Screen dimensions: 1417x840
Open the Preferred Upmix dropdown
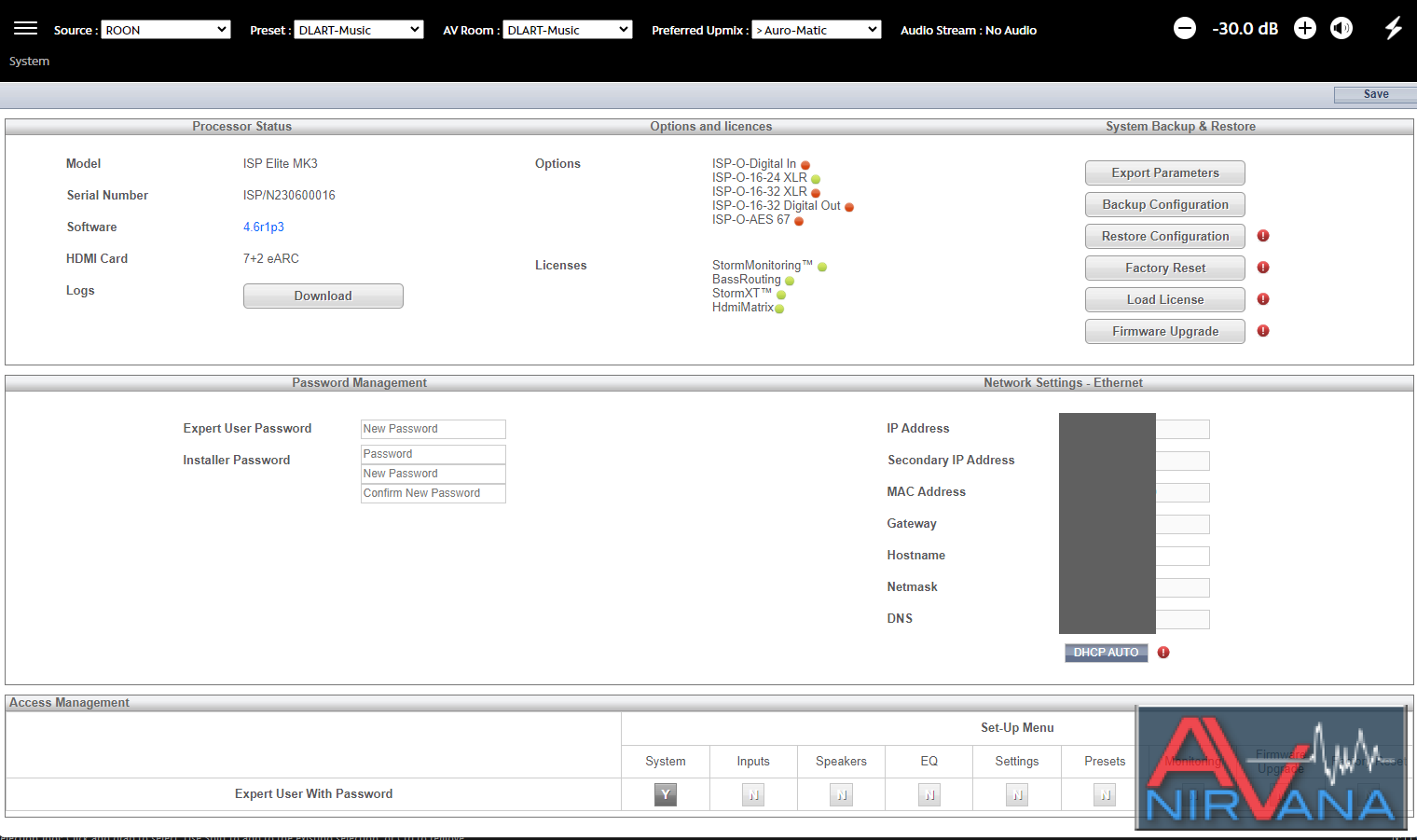pyautogui.click(x=817, y=30)
